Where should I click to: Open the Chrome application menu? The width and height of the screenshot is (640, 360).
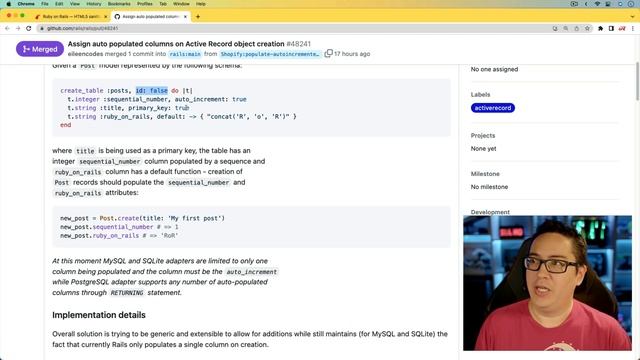26,4
